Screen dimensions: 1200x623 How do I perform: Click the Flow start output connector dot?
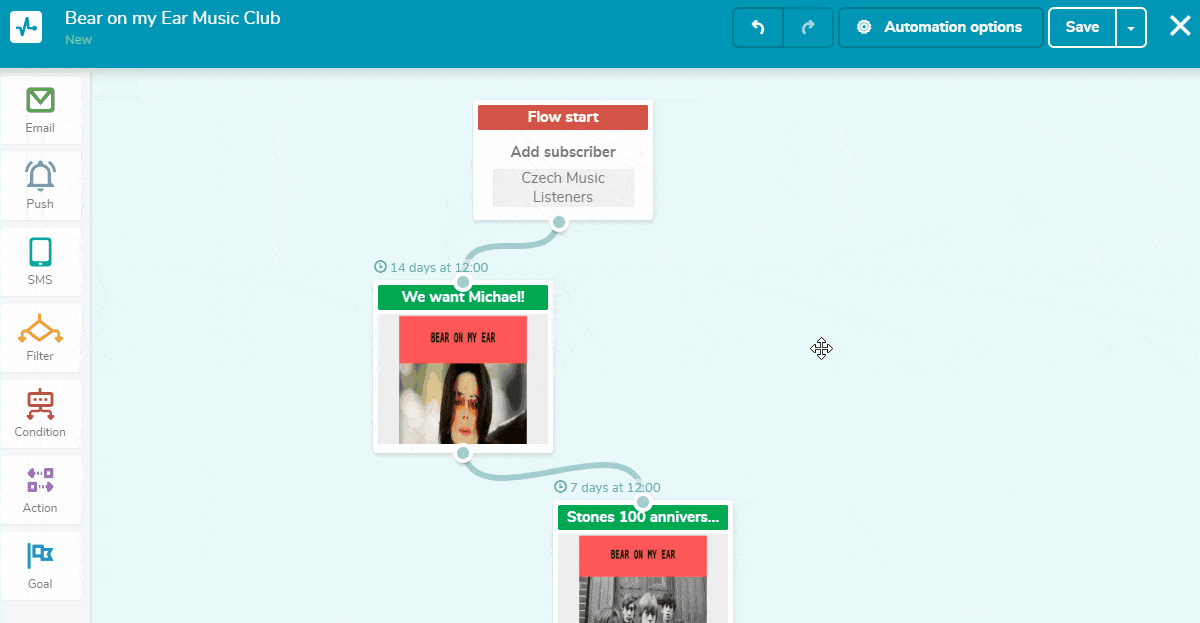point(560,223)
